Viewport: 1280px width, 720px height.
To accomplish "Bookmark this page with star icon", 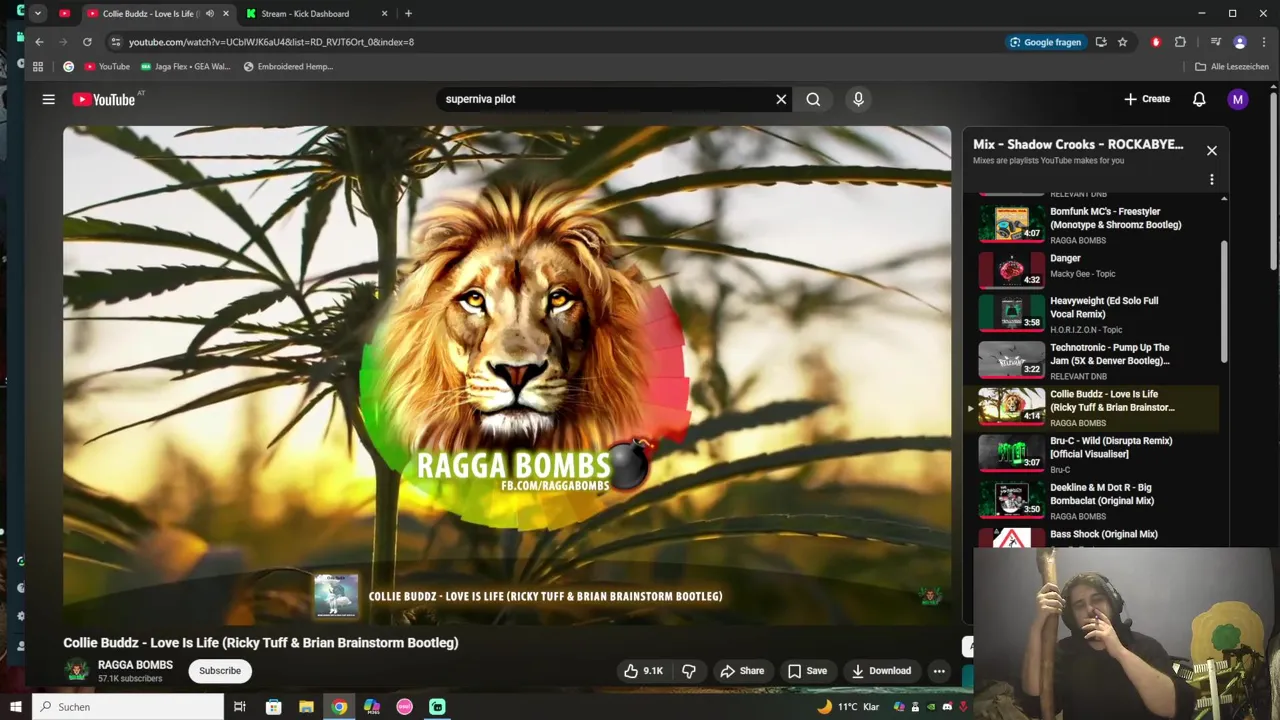I will click(1122, 42).
